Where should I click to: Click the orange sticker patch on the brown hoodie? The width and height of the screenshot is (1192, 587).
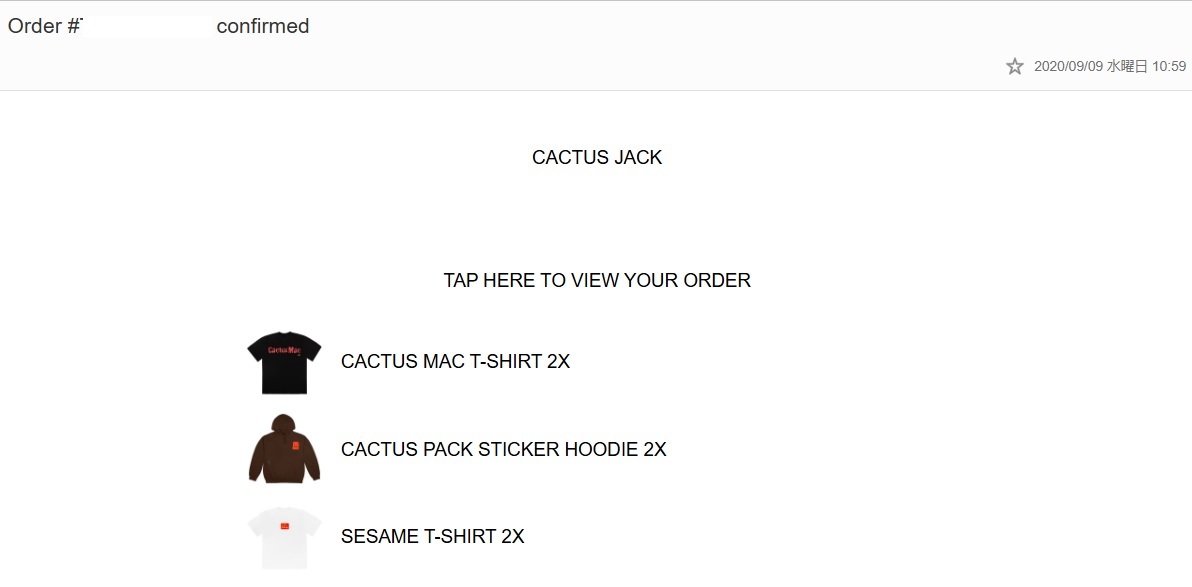pyautogui.click(x=296, y=446)
